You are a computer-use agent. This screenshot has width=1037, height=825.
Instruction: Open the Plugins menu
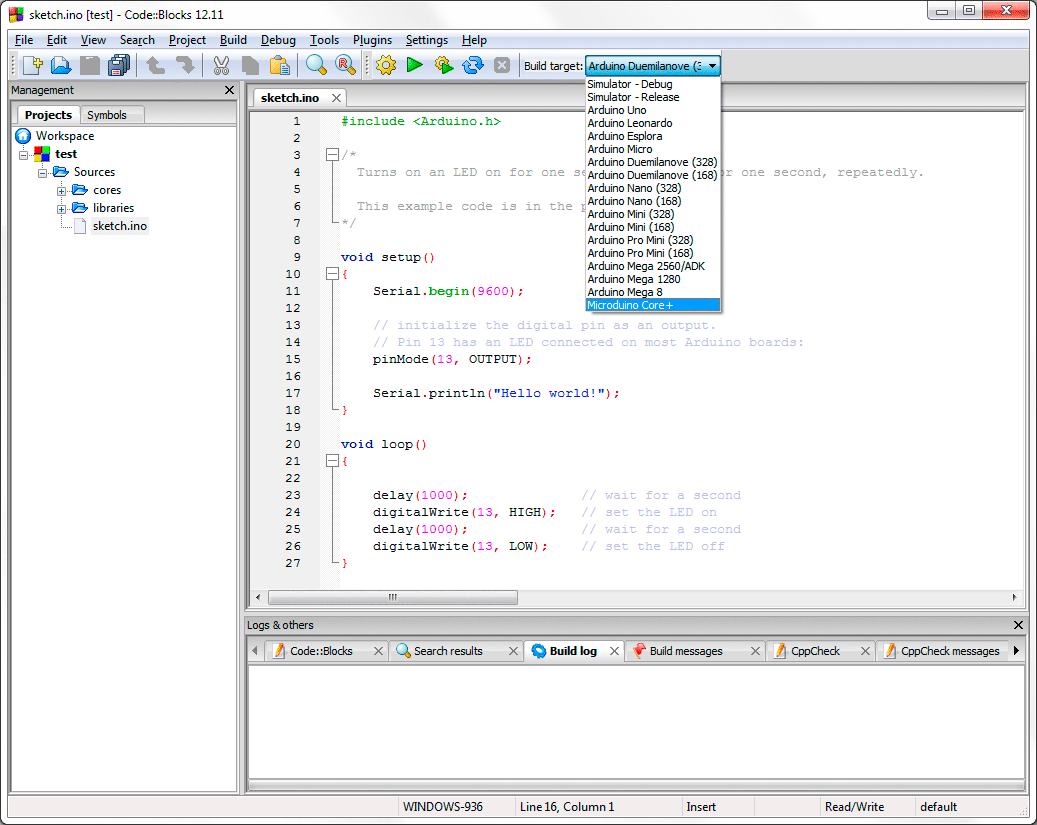click(x=372, y=40)
